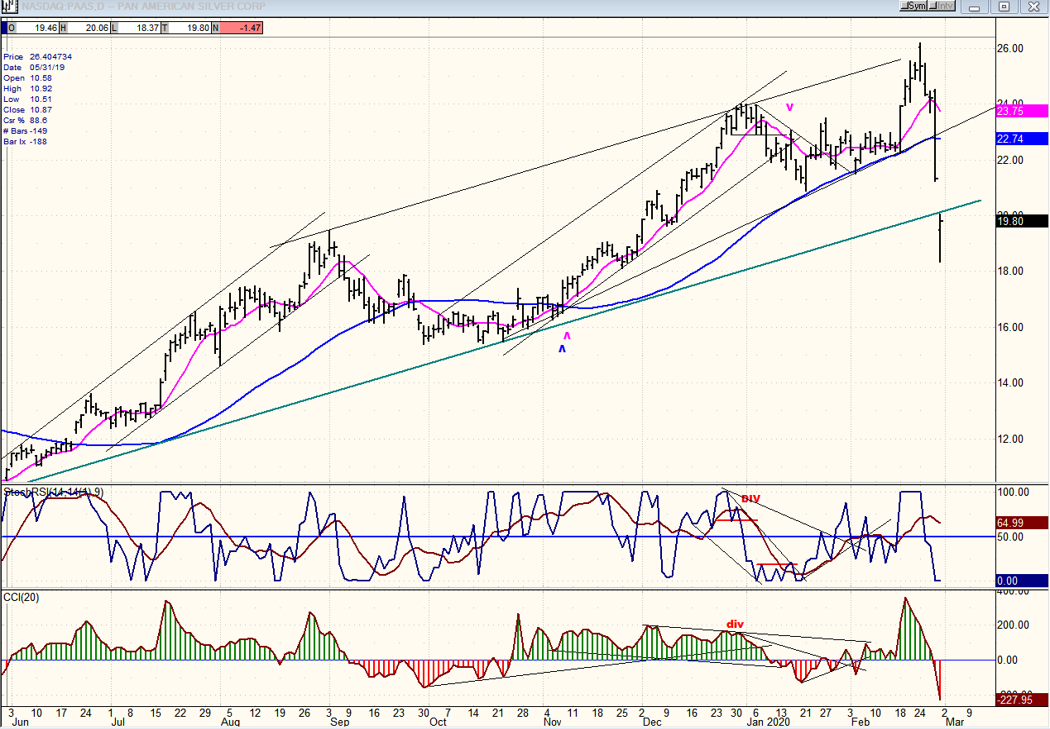Click the red div label in CCI panel

pyautogui.click(x=735, y=625)
